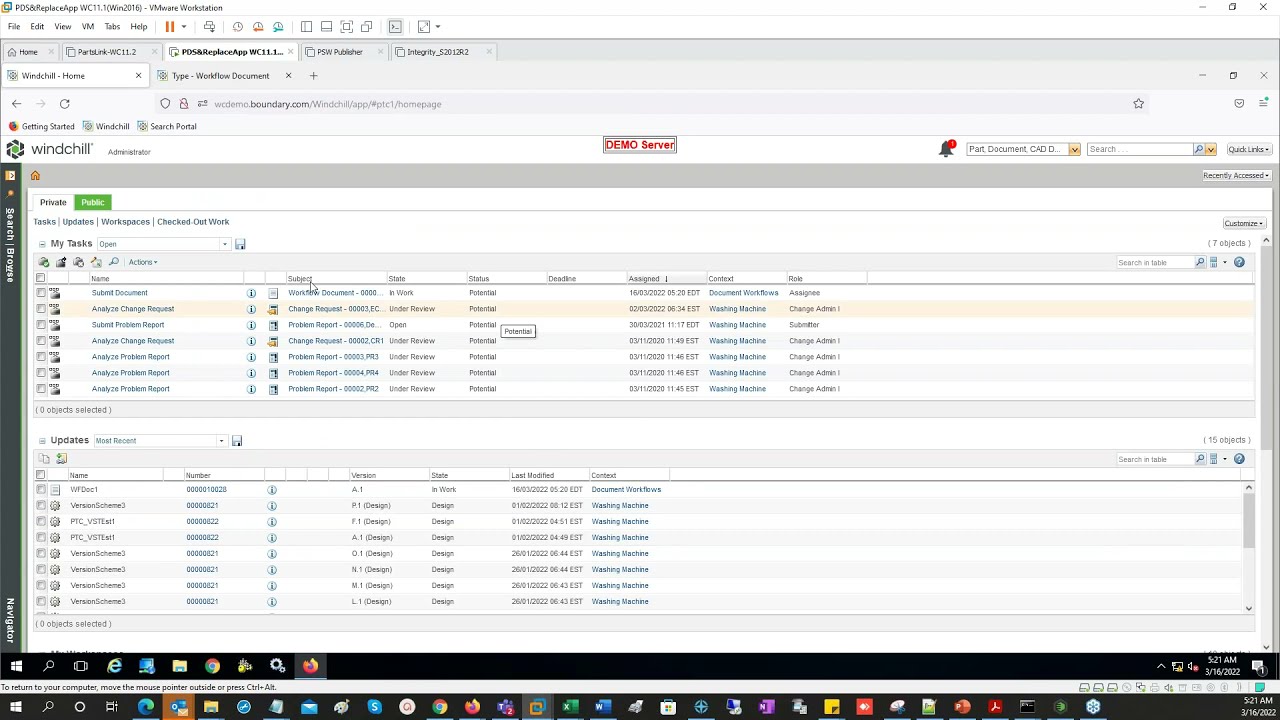The height and width of the screenshot is (720, 1280).
Task: Reload the browser page
Action: point(64,104)
